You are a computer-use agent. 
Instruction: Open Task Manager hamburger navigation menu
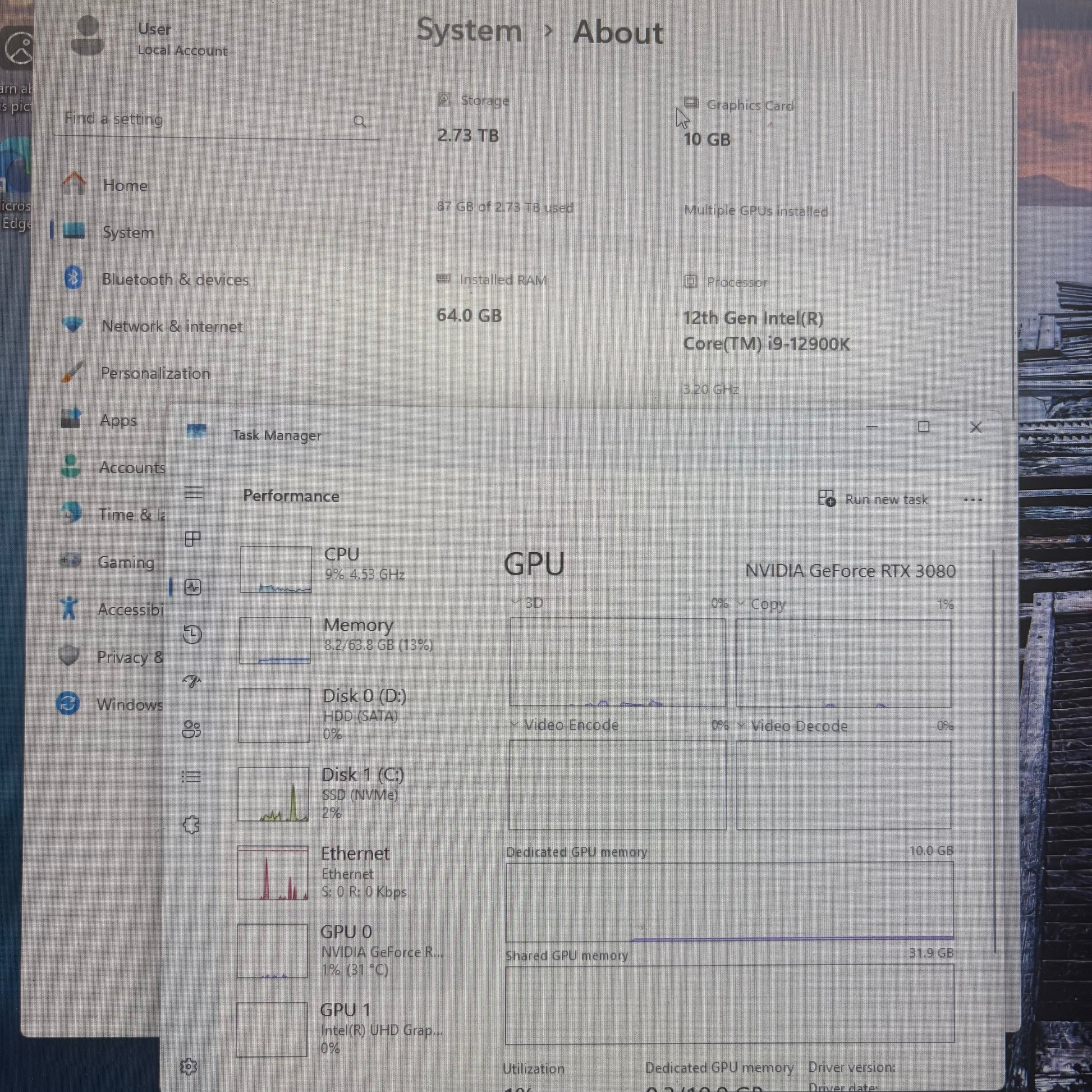coord(193,492)
